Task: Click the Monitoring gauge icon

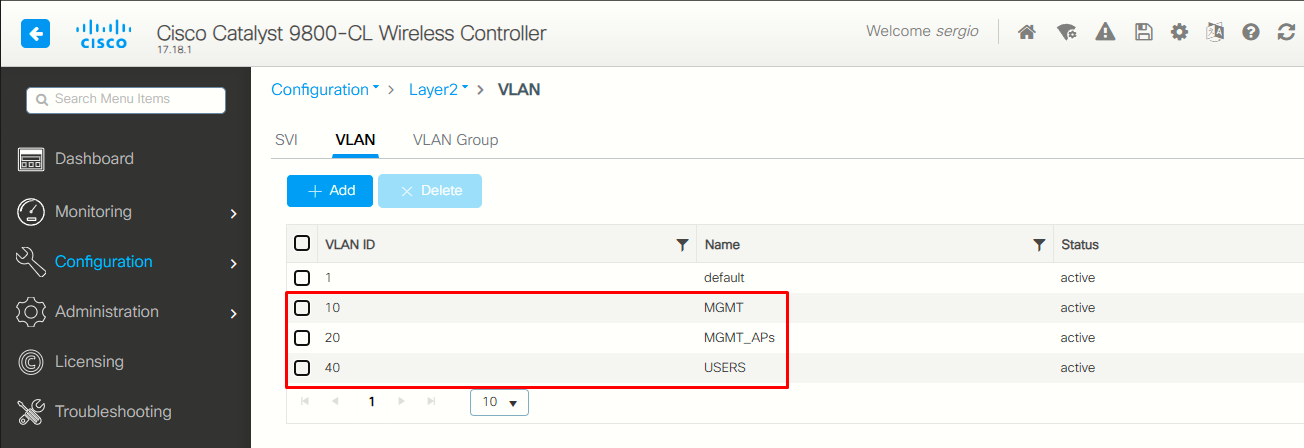Action: click(31, 212)
